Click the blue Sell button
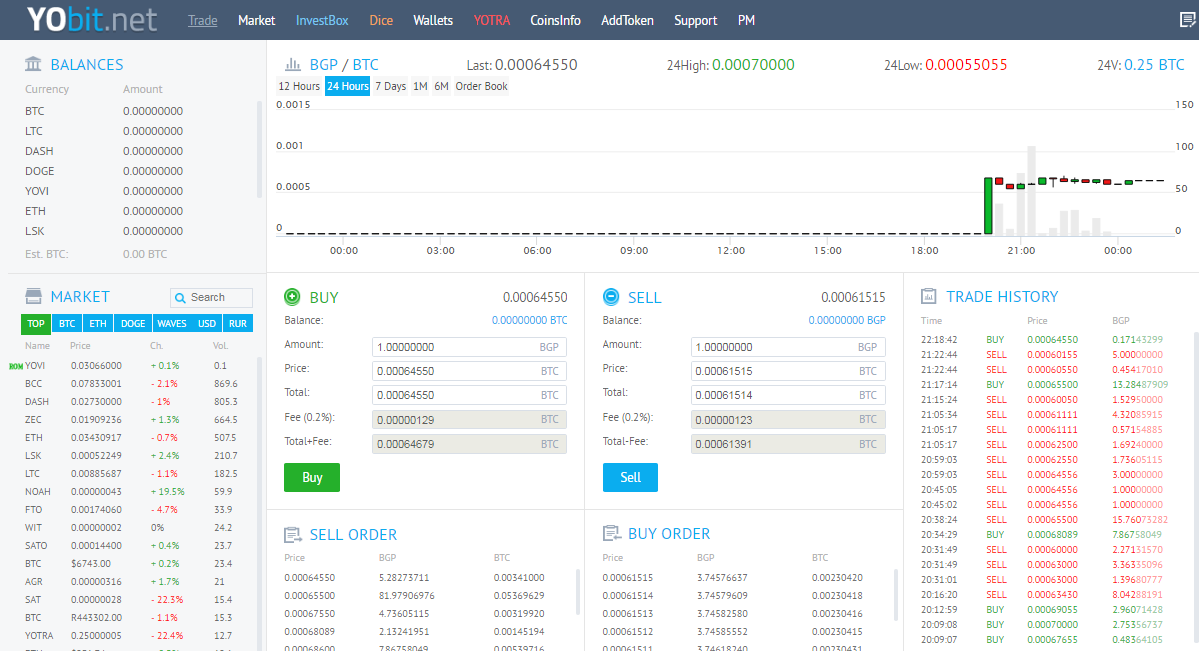1199x651 pixels. coord(630,477)
